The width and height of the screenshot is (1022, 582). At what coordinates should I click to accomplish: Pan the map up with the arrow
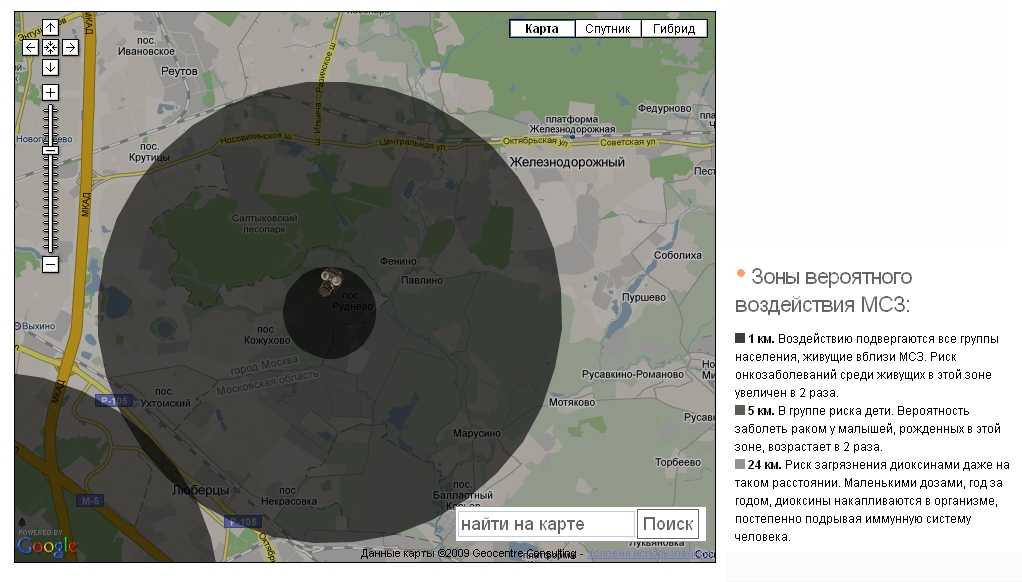[x=50, y=27]
